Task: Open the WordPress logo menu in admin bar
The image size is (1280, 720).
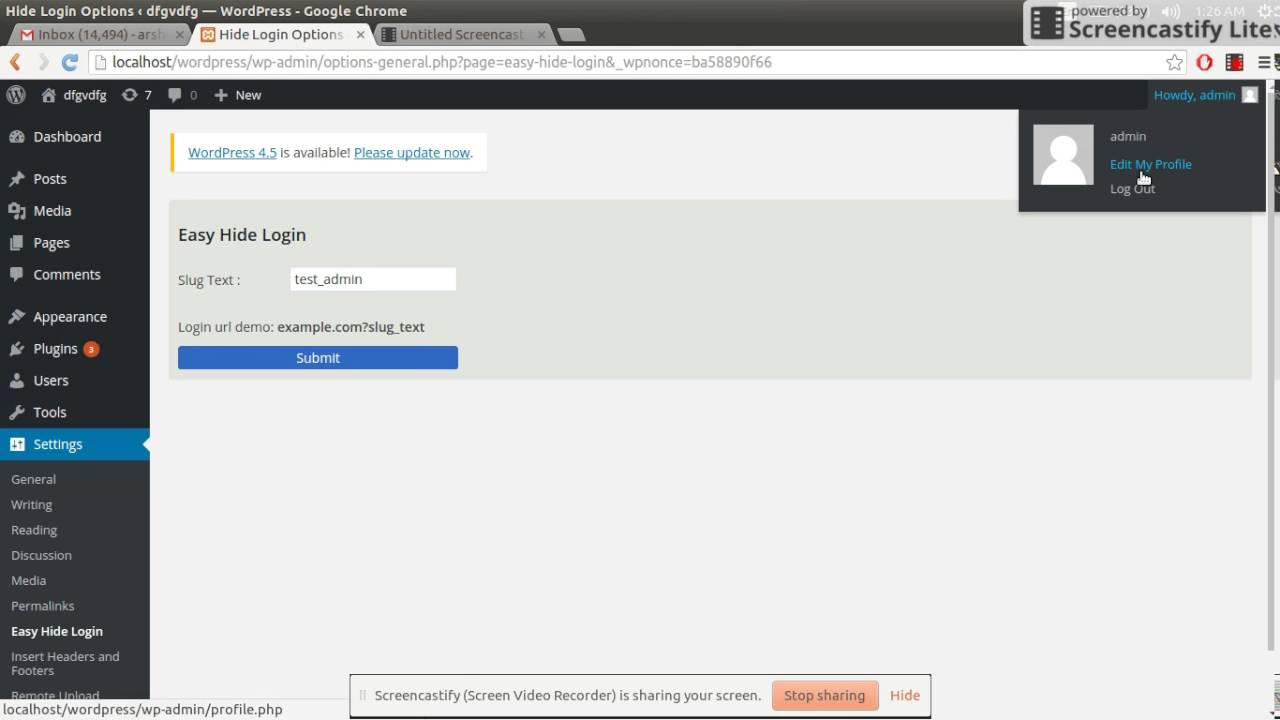Action: [x=16, y=95]
